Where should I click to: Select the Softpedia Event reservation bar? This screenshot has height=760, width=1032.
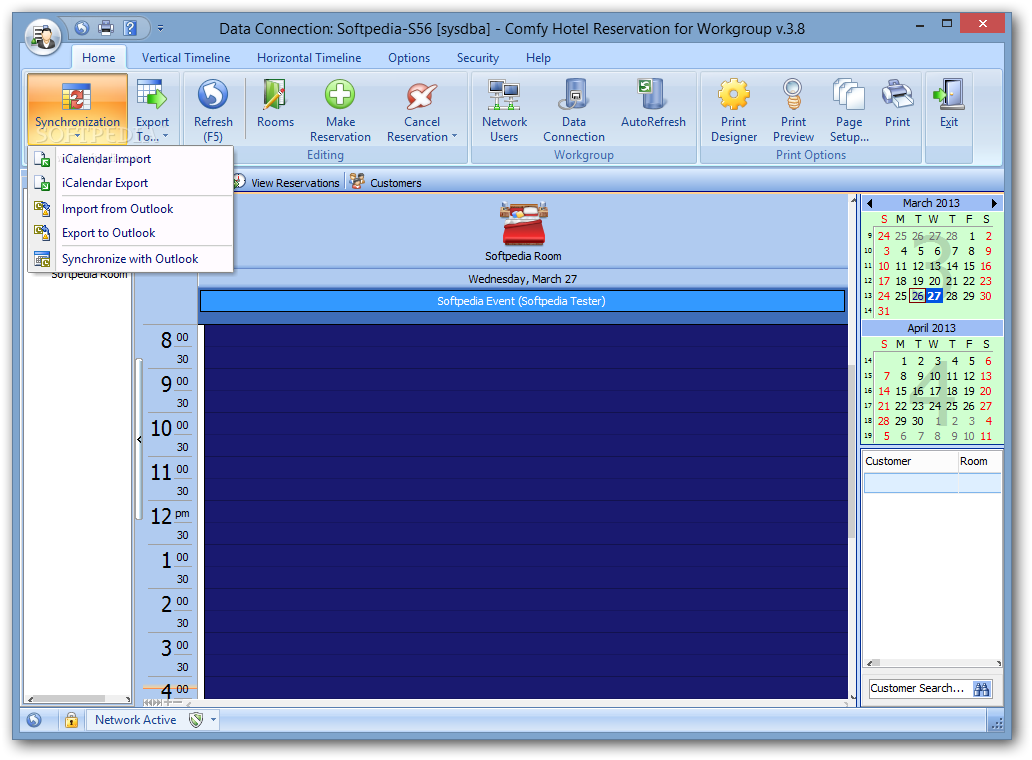pos(522,301)
